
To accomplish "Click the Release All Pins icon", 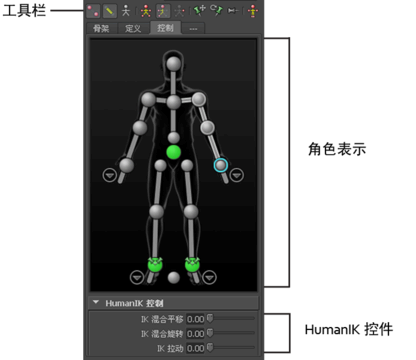I will pyautogui.click(x=233, y=11).
